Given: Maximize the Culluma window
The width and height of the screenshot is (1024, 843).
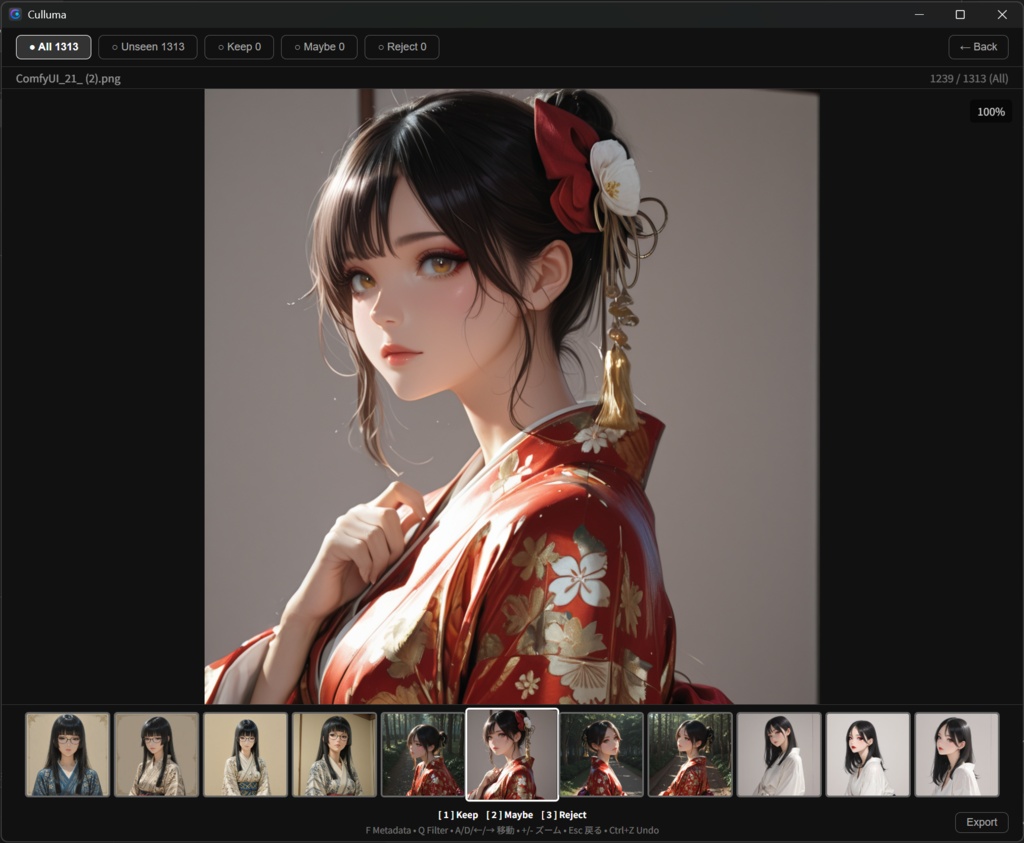Looking at the screenshot, I should pyautogui.click(x=960, y=14).
